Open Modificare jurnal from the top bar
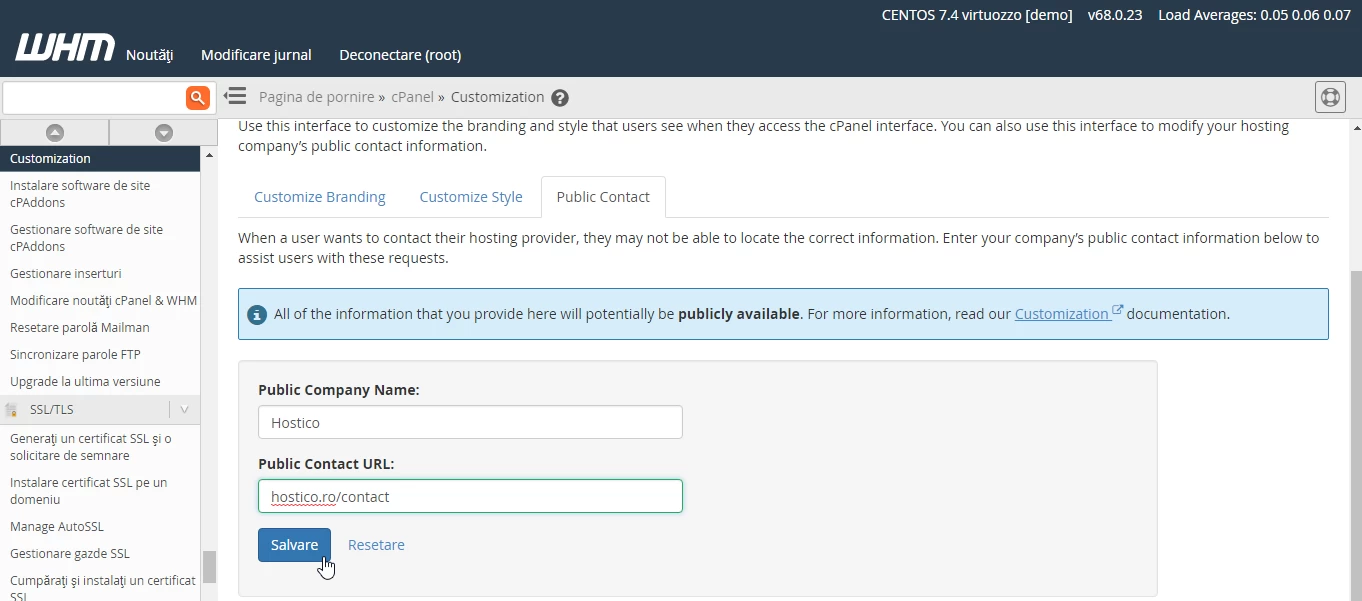 (x=256, y=55)
